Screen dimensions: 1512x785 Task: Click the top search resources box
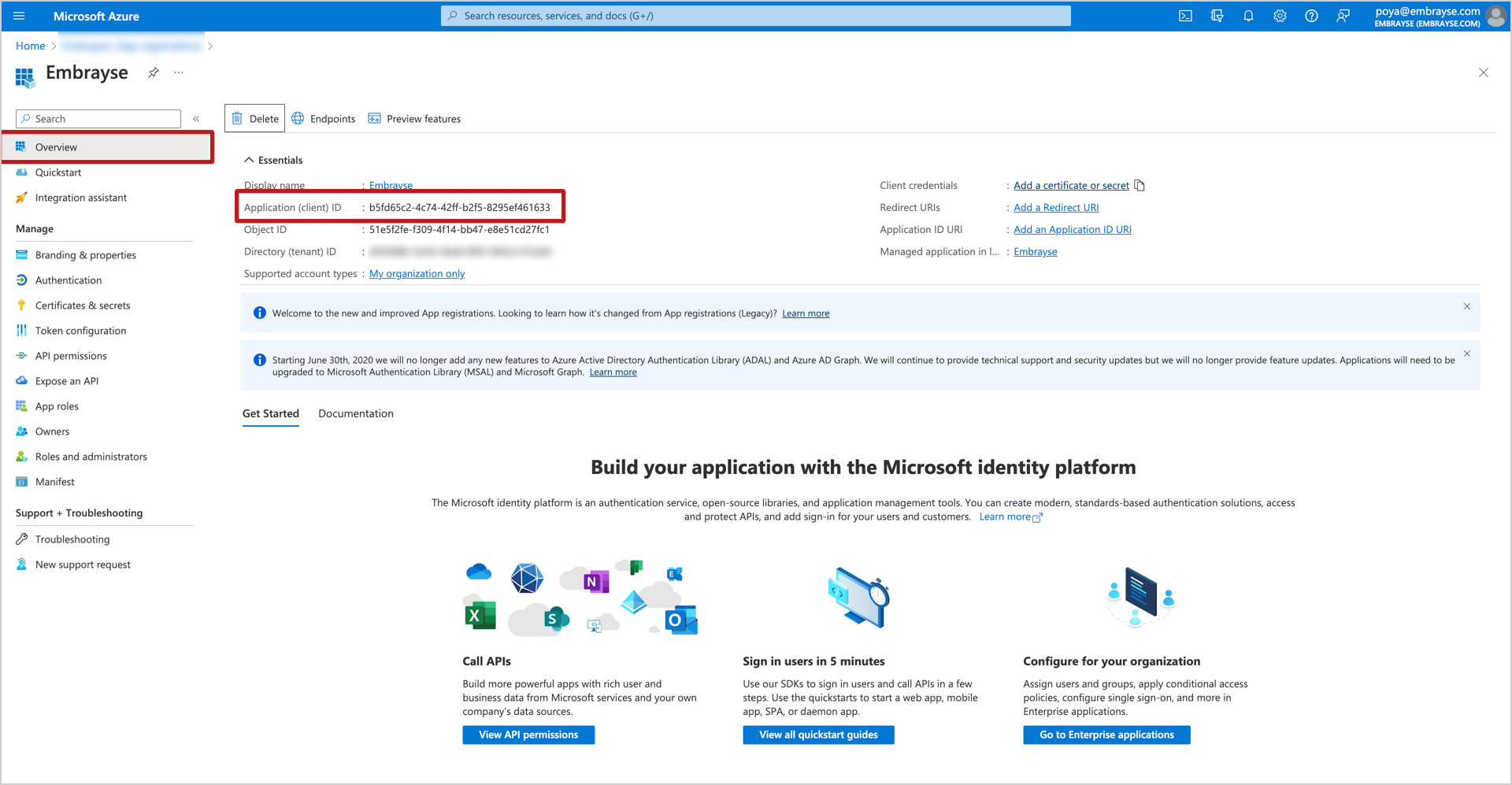coord(756,16)
